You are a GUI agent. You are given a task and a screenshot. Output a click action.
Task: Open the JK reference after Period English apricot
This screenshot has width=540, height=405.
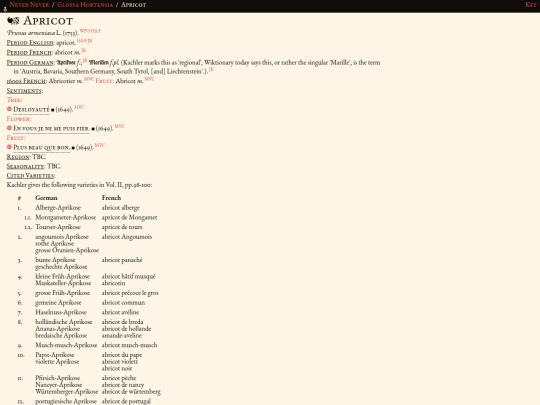click(90, 40)
